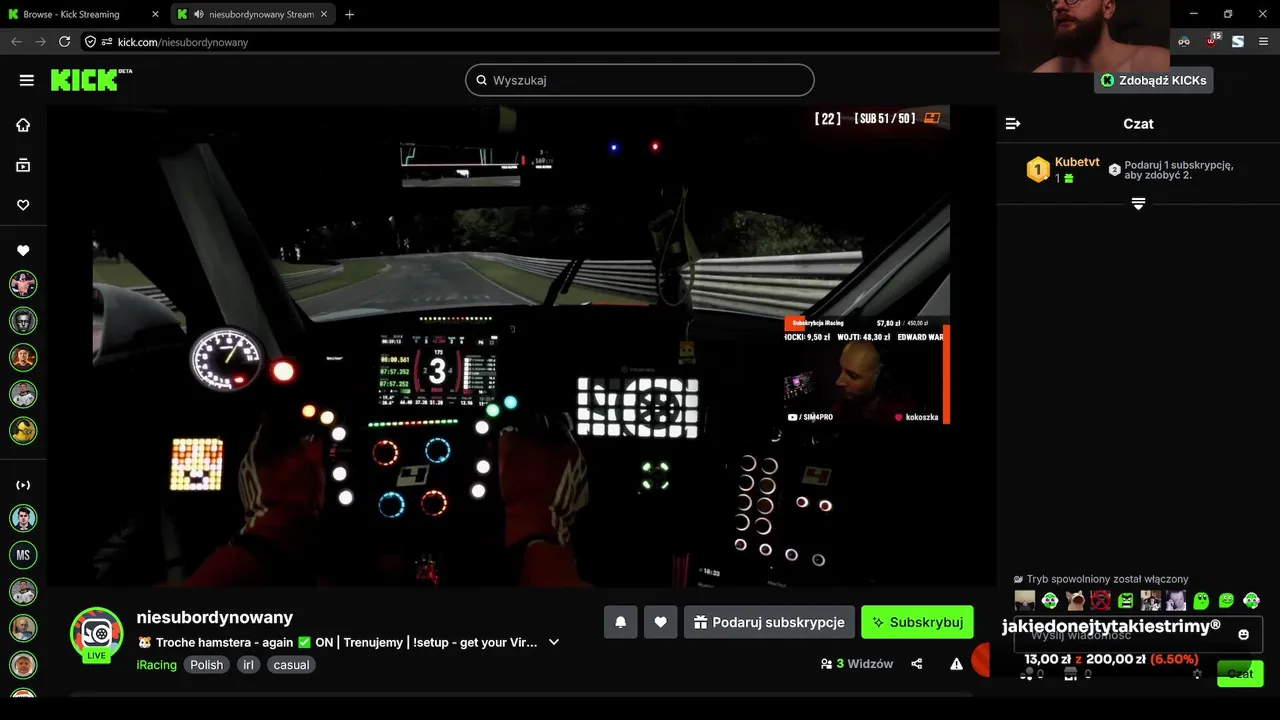Click the browser back arrow

point(16,42)
